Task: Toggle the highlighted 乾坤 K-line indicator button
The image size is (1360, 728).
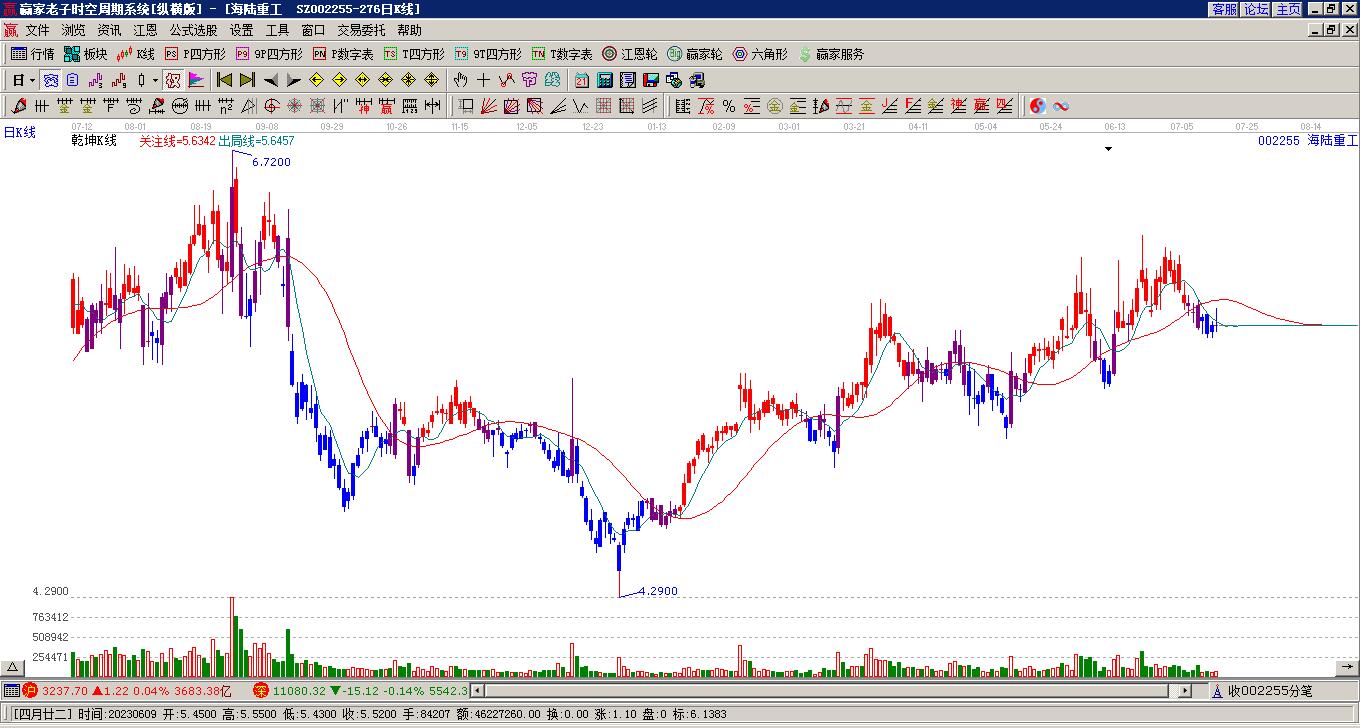Action: tap(172, 80)
